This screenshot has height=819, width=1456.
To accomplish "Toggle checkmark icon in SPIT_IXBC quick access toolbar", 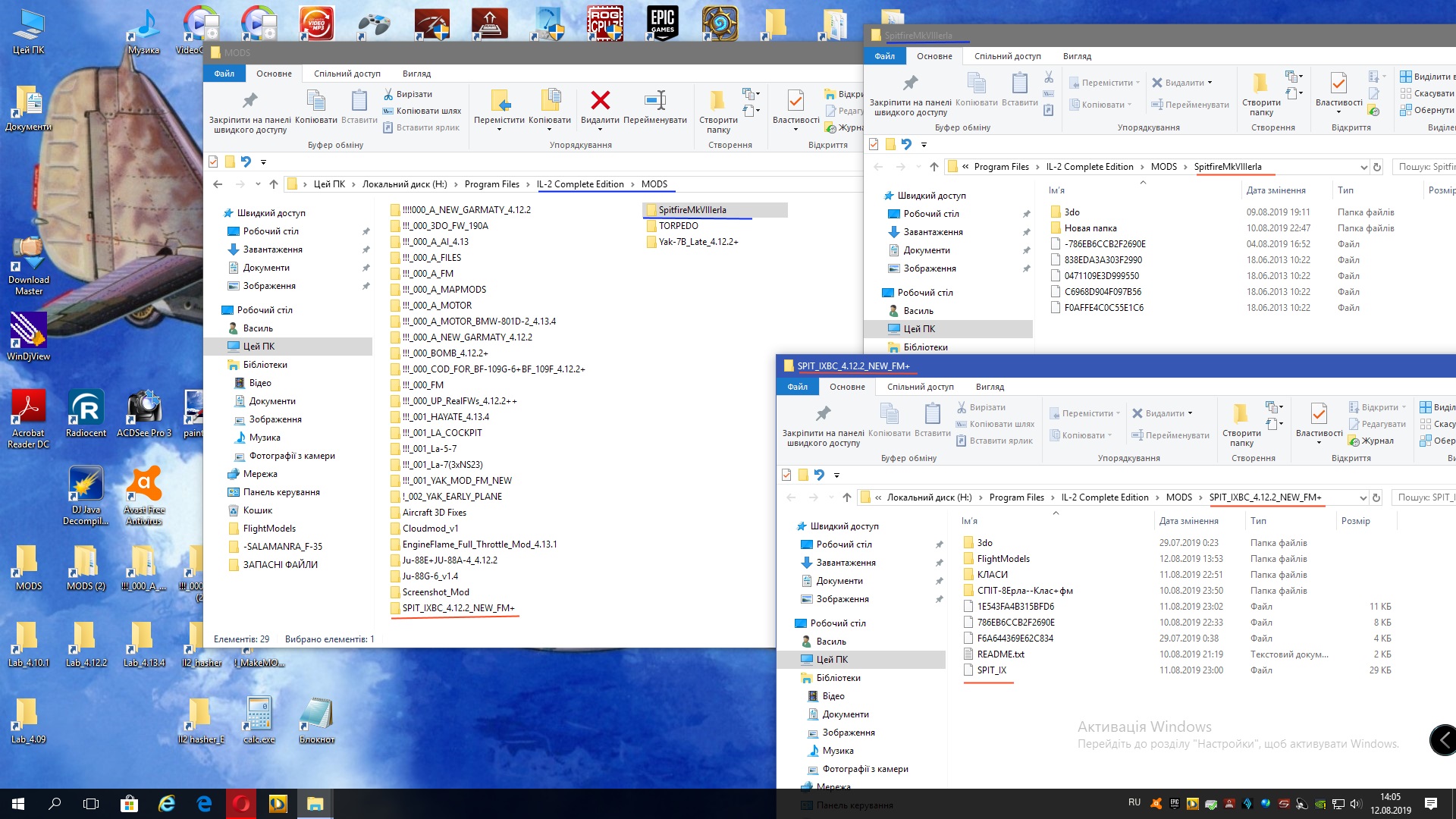I will [786, 475].
